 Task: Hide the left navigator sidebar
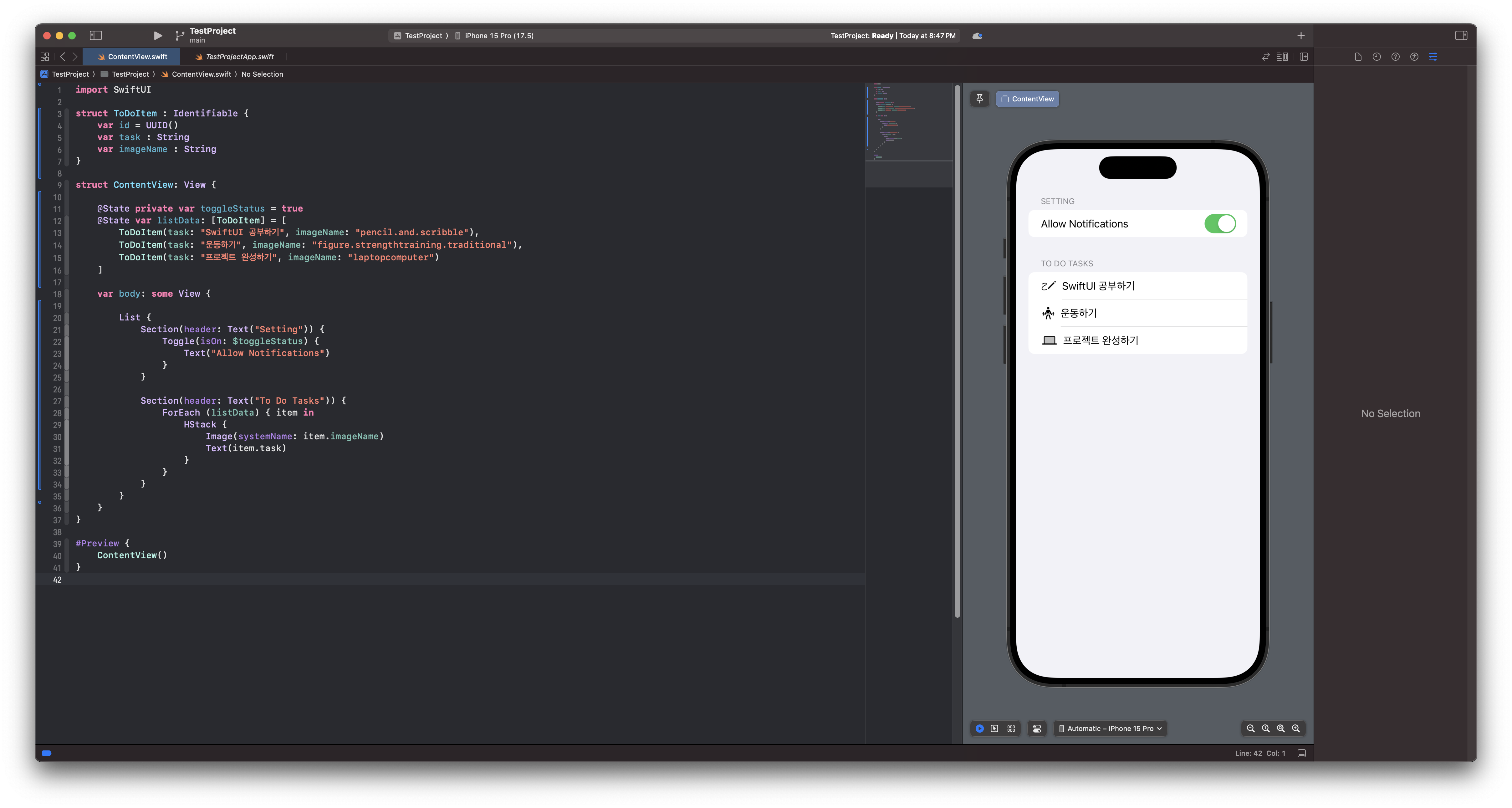[x=96, y=36]
